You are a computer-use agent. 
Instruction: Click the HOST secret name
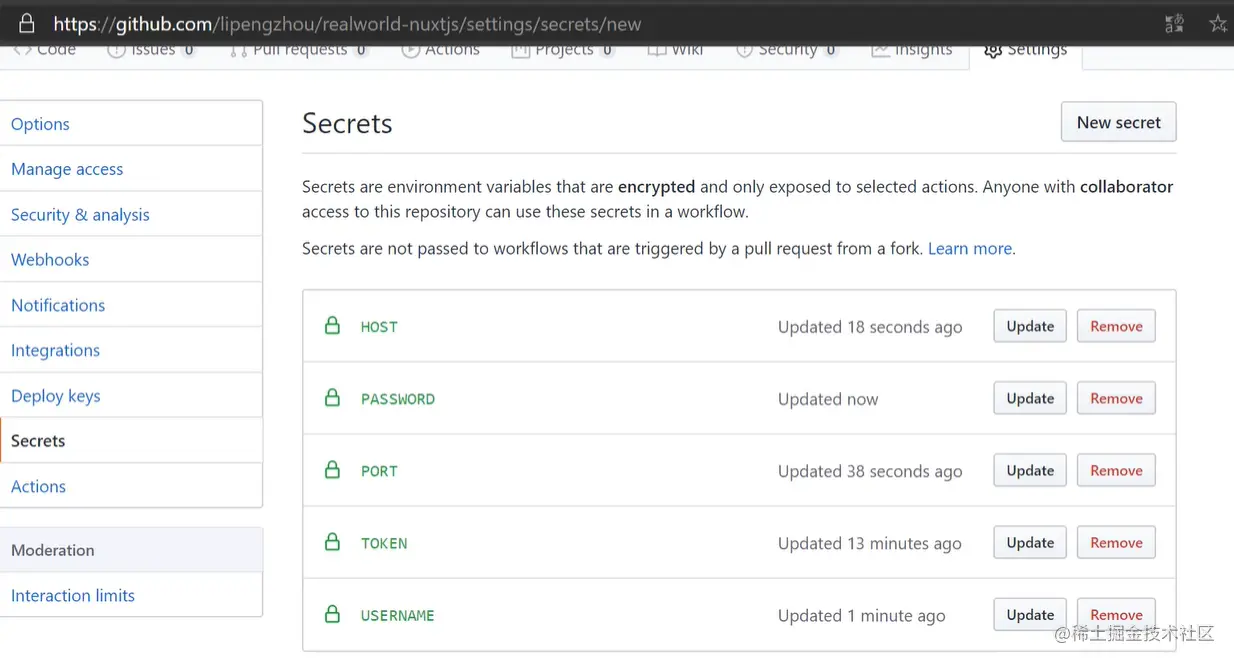coord(379,327)
